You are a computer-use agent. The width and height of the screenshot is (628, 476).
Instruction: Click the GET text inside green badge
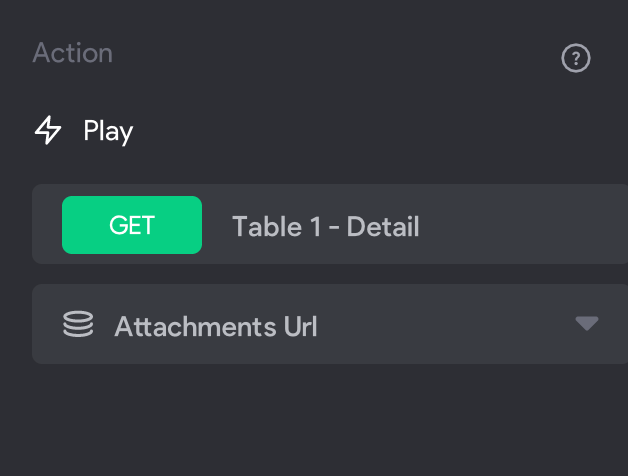(x=132, y=225)
